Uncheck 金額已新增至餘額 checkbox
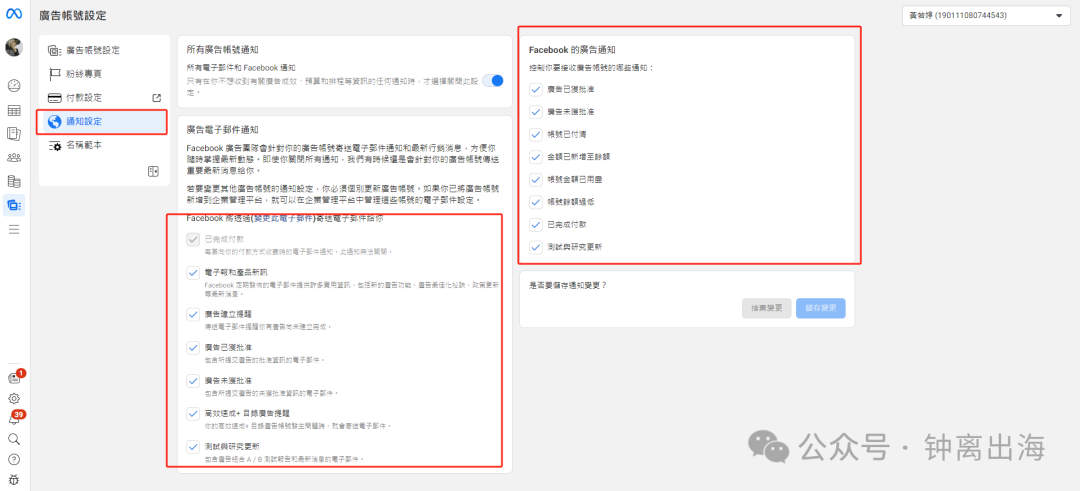The height and width of the screenshot is (491, 1080). [x=535, y=156]
